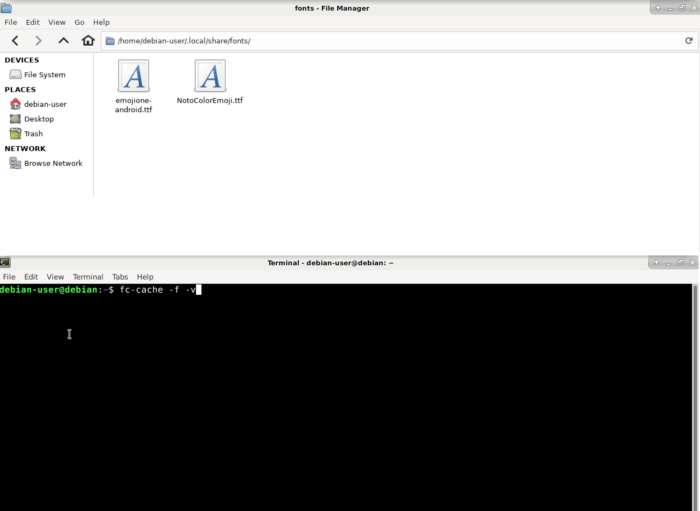Image resolution: width=700 pixels, height=511 pixels.
Task: Click Terminal window title icon
Action: (x=5, y=262)
